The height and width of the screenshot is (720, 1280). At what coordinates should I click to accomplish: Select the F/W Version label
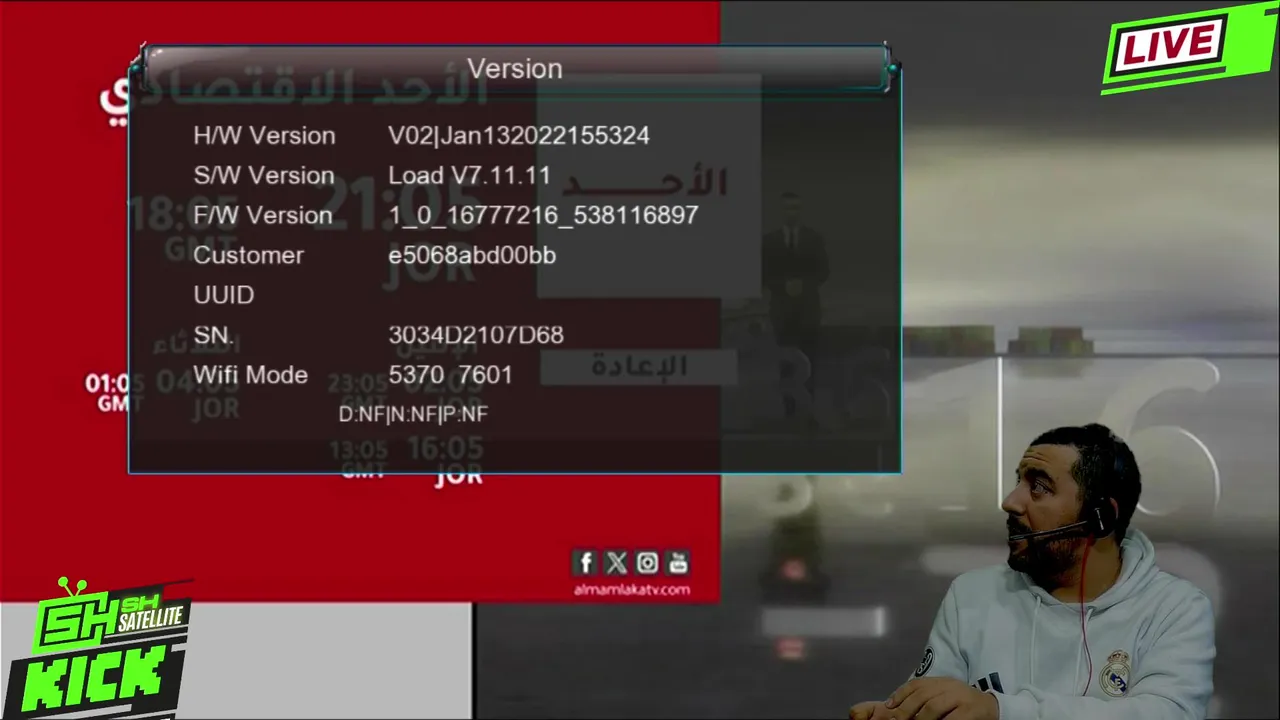[263, 215]
